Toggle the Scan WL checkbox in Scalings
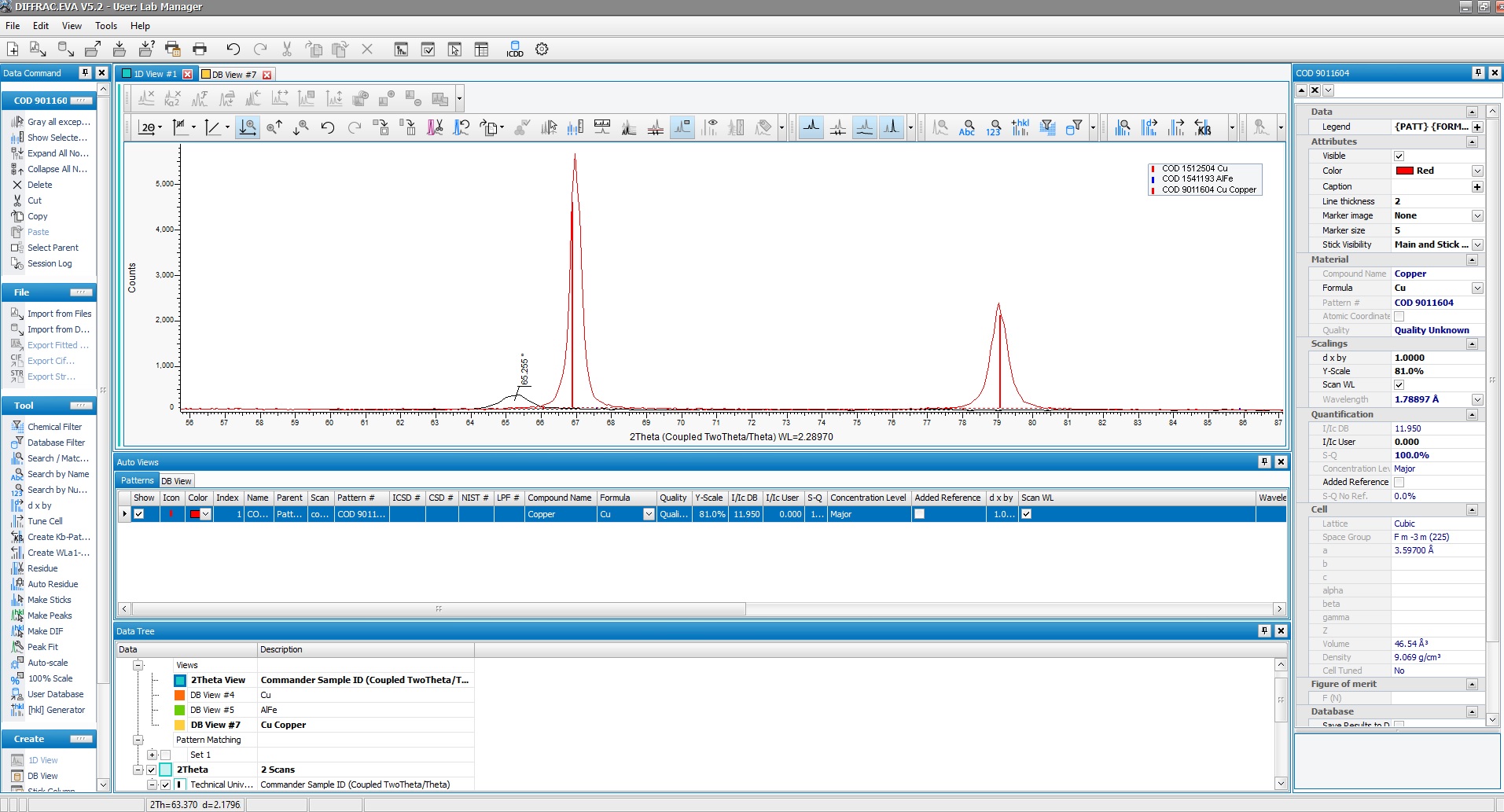This screenshot has height=812, width=1504. click(1399, 385)
